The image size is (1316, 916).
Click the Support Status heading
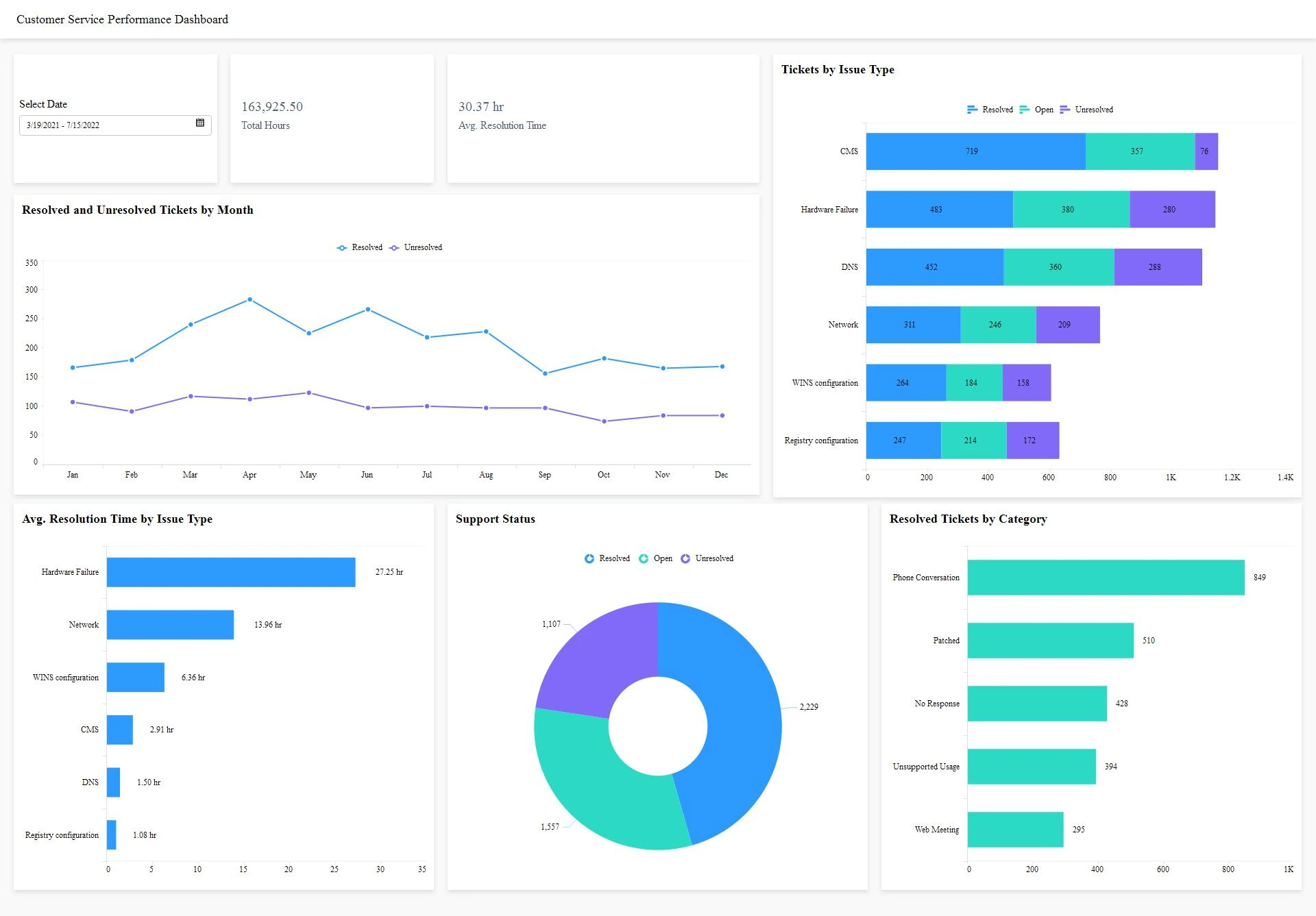(496, 519)
